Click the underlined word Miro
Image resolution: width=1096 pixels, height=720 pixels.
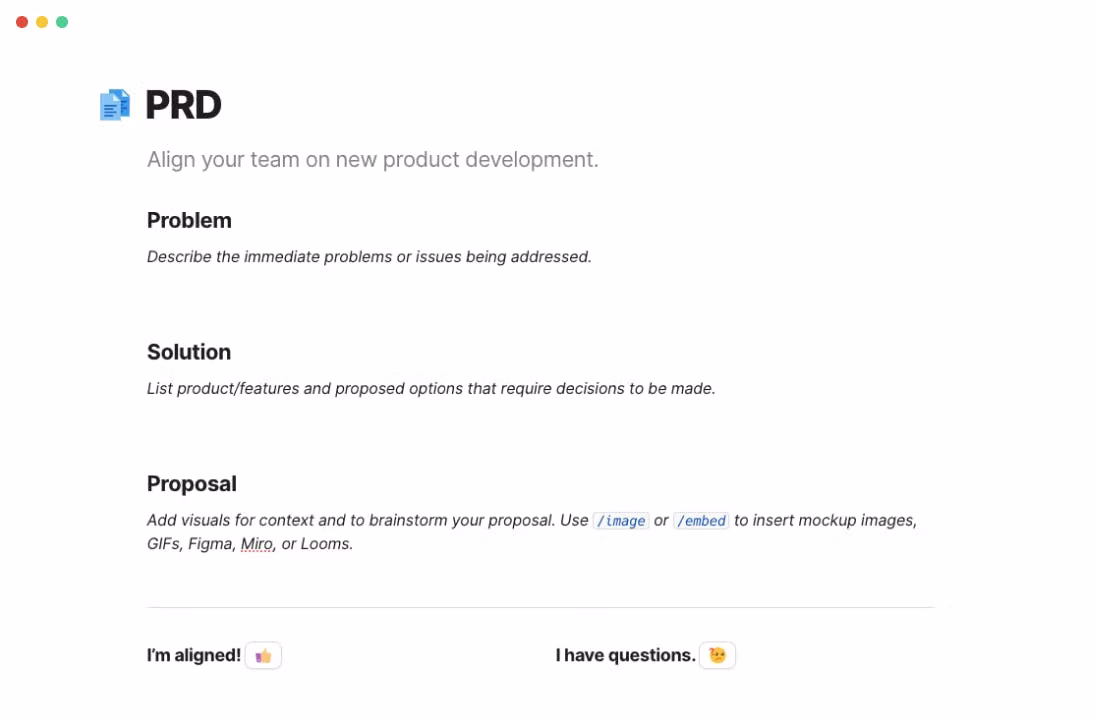click(x=256, y=545)
